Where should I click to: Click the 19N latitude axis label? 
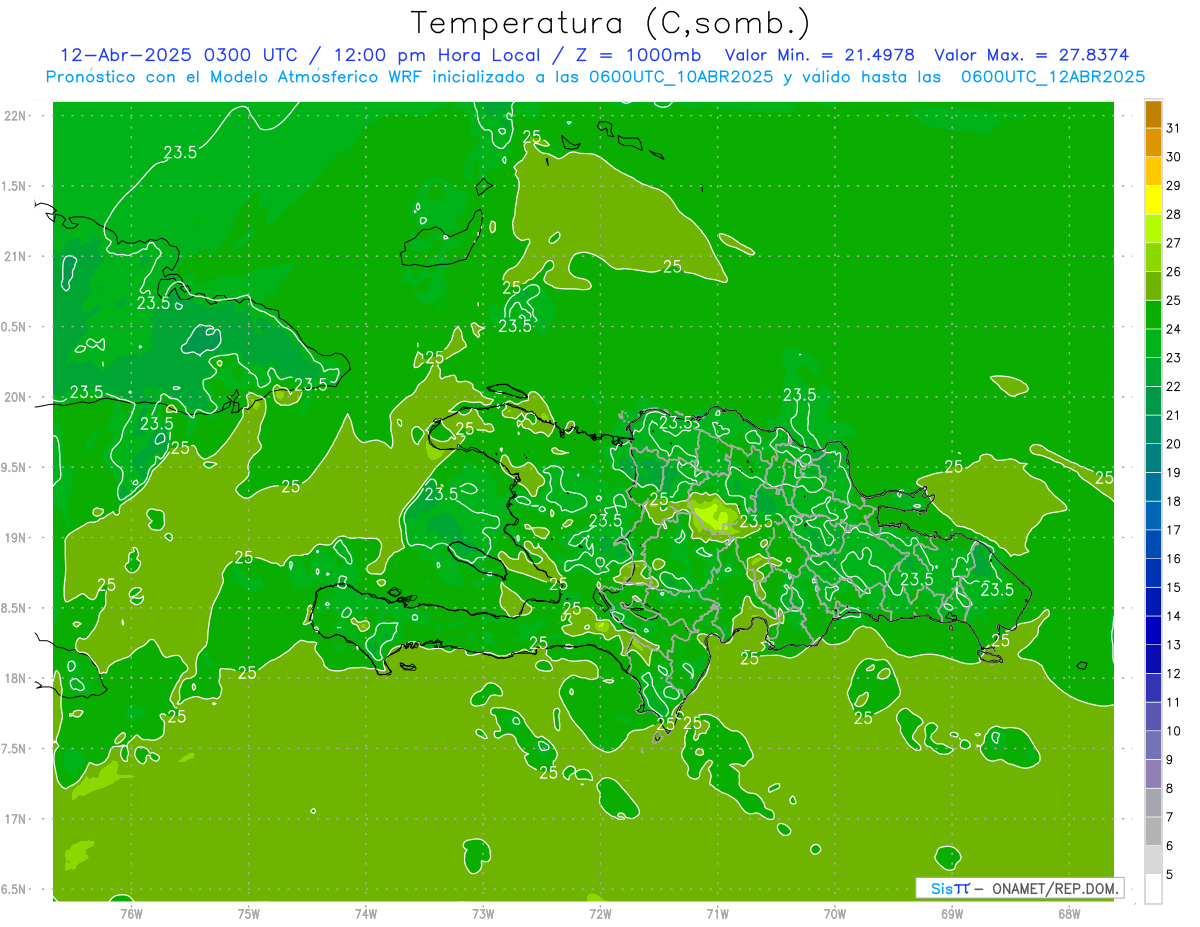coord(14,537)
